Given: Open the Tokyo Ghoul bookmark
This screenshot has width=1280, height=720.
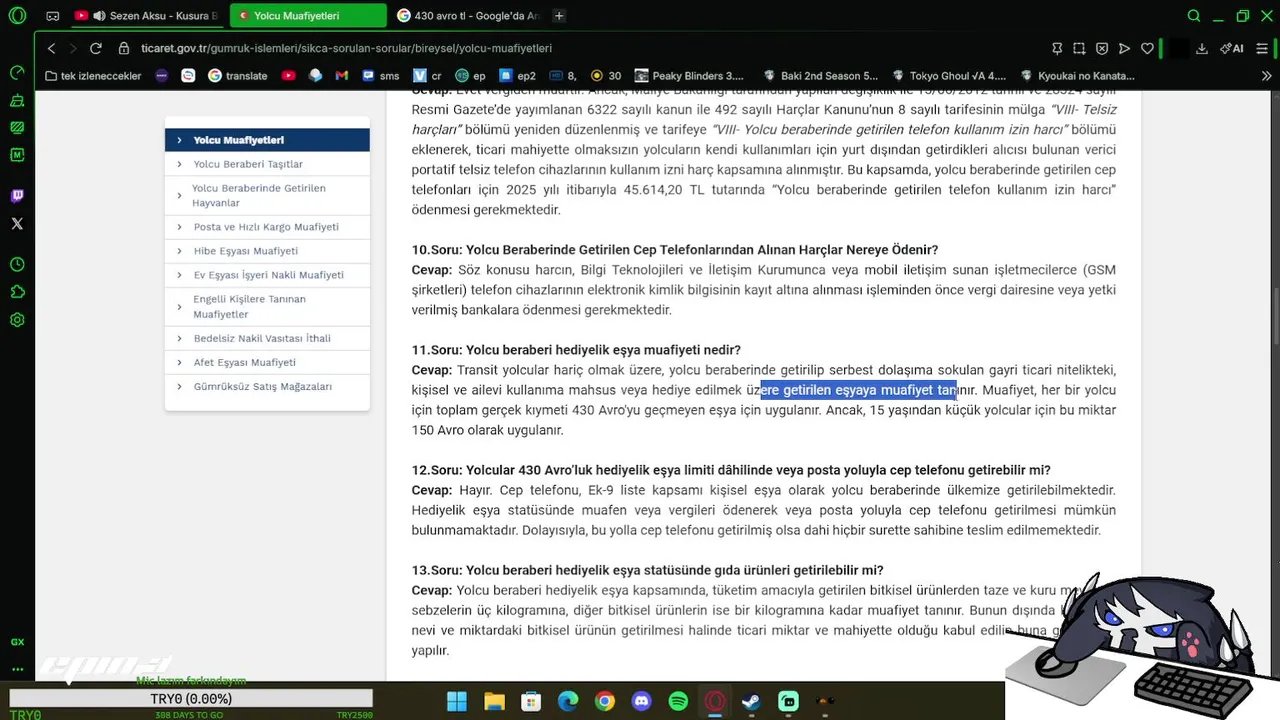Looking at the screenshot, I should tap(949, 76).
